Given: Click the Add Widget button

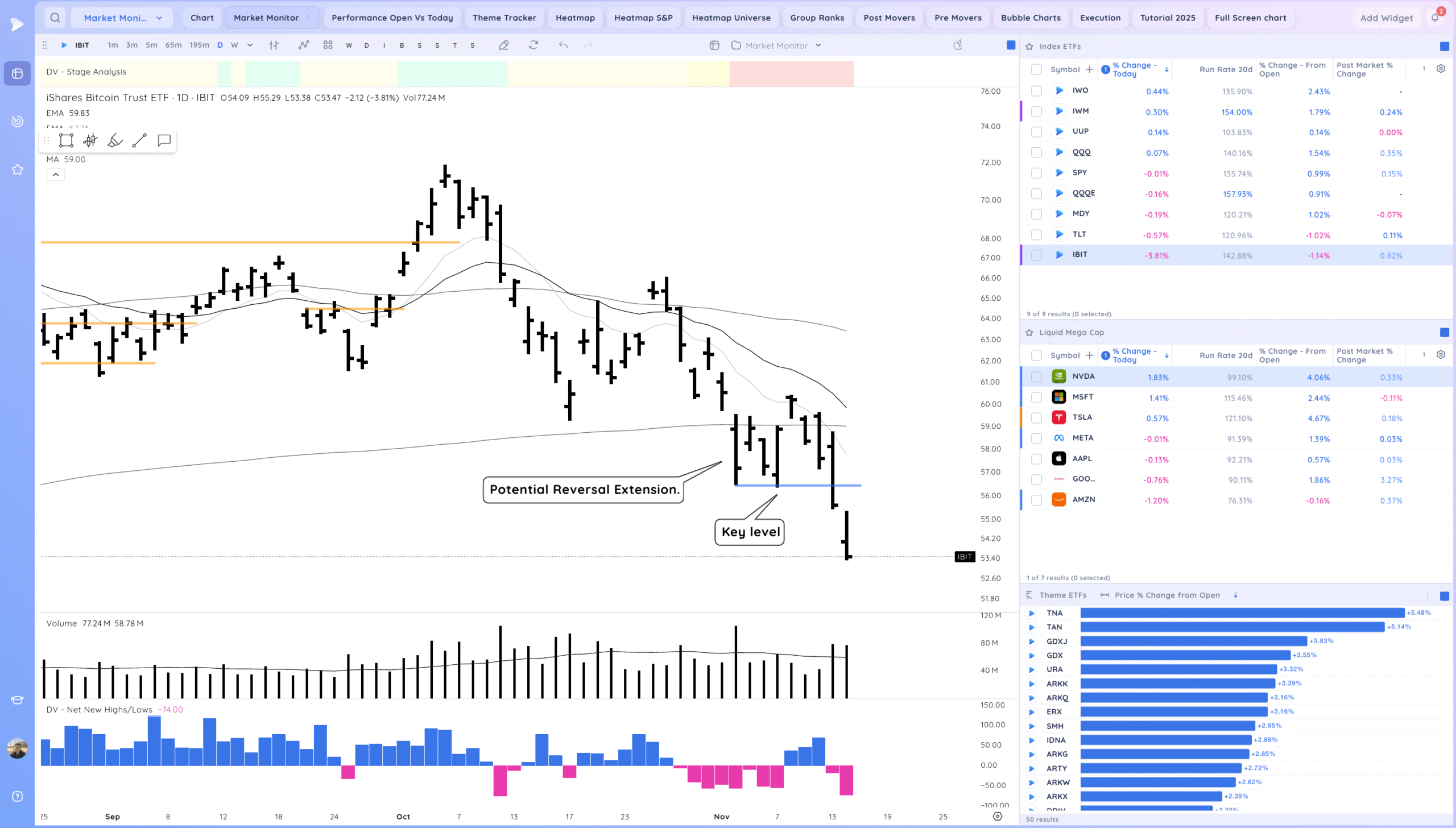Looking at the screenshot, I should 1386,18.
